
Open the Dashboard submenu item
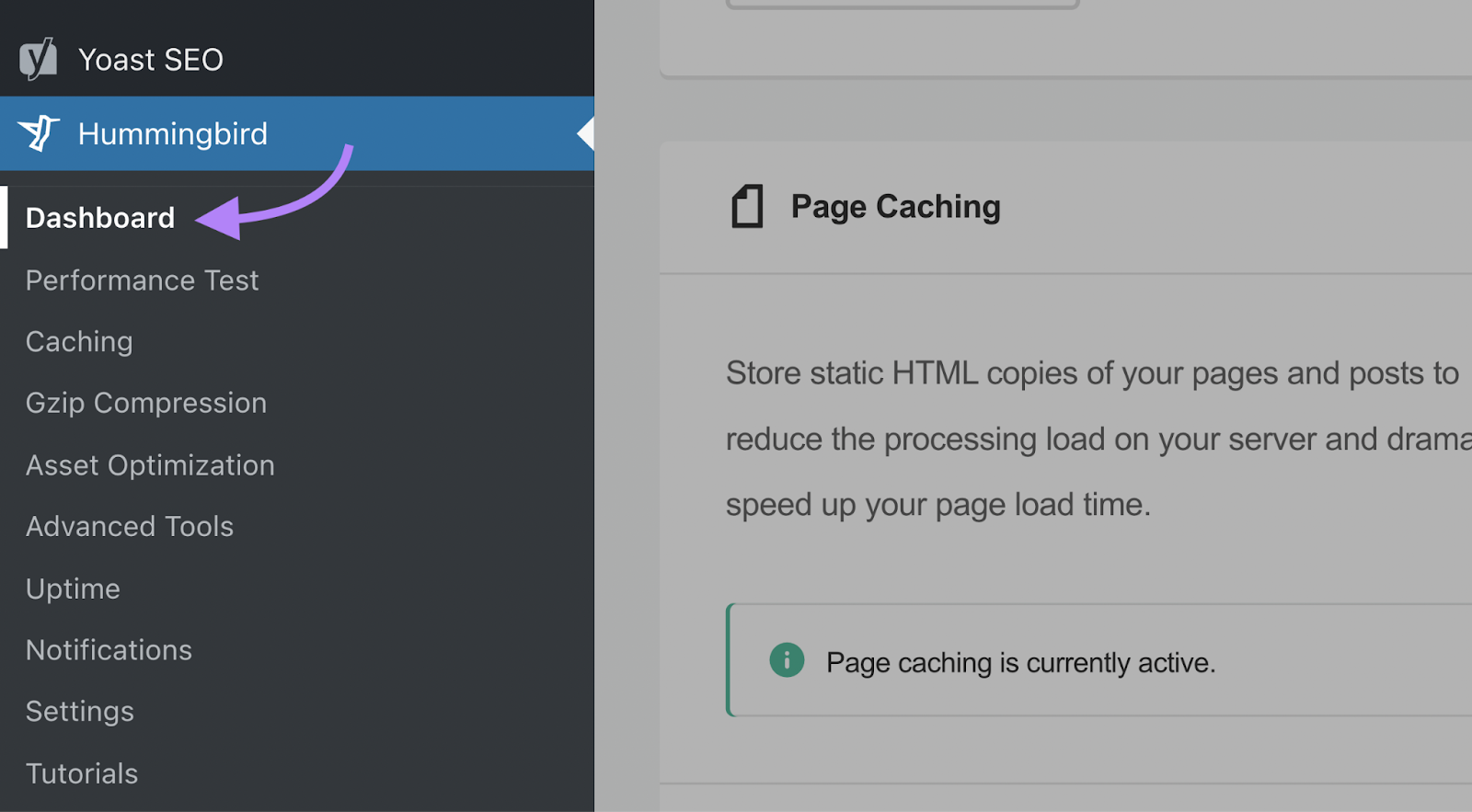[x=99, y=218]
